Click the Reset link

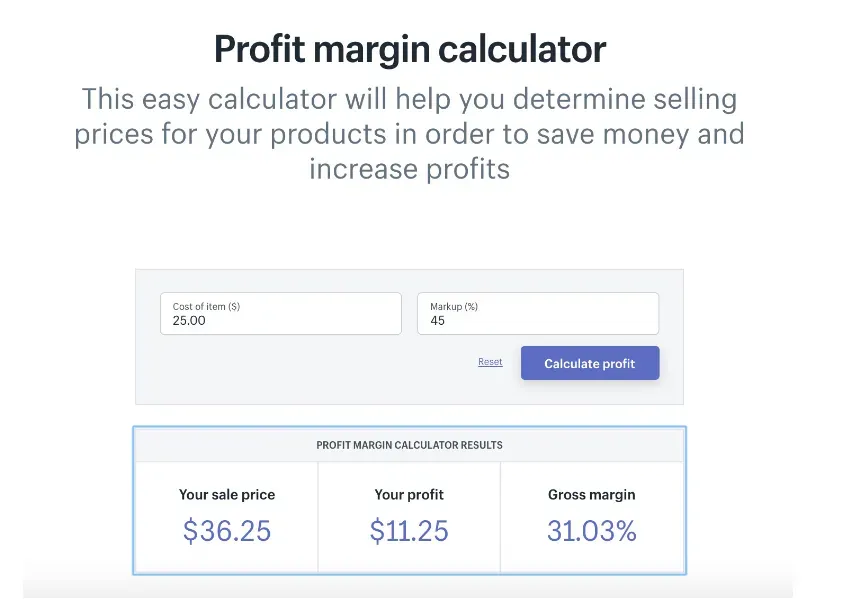pyautogui.click(x=490, y=362)
